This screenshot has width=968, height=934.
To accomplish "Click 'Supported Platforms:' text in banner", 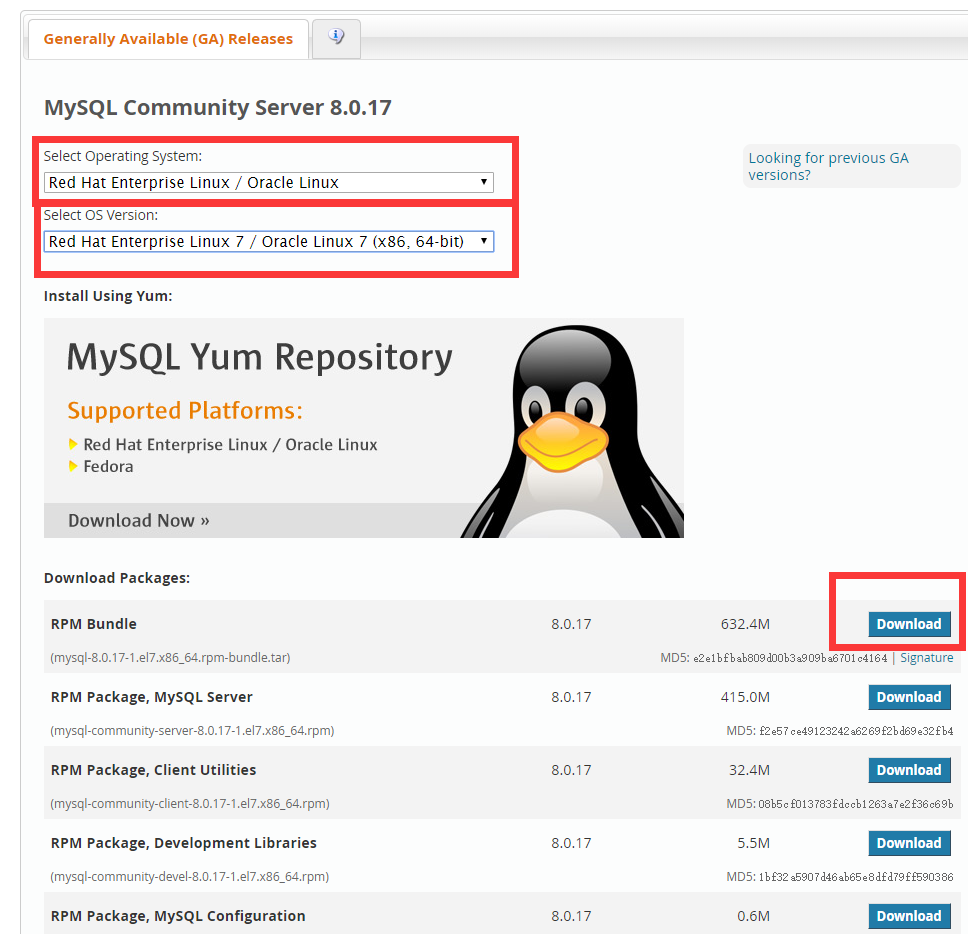I will (185, 411).
